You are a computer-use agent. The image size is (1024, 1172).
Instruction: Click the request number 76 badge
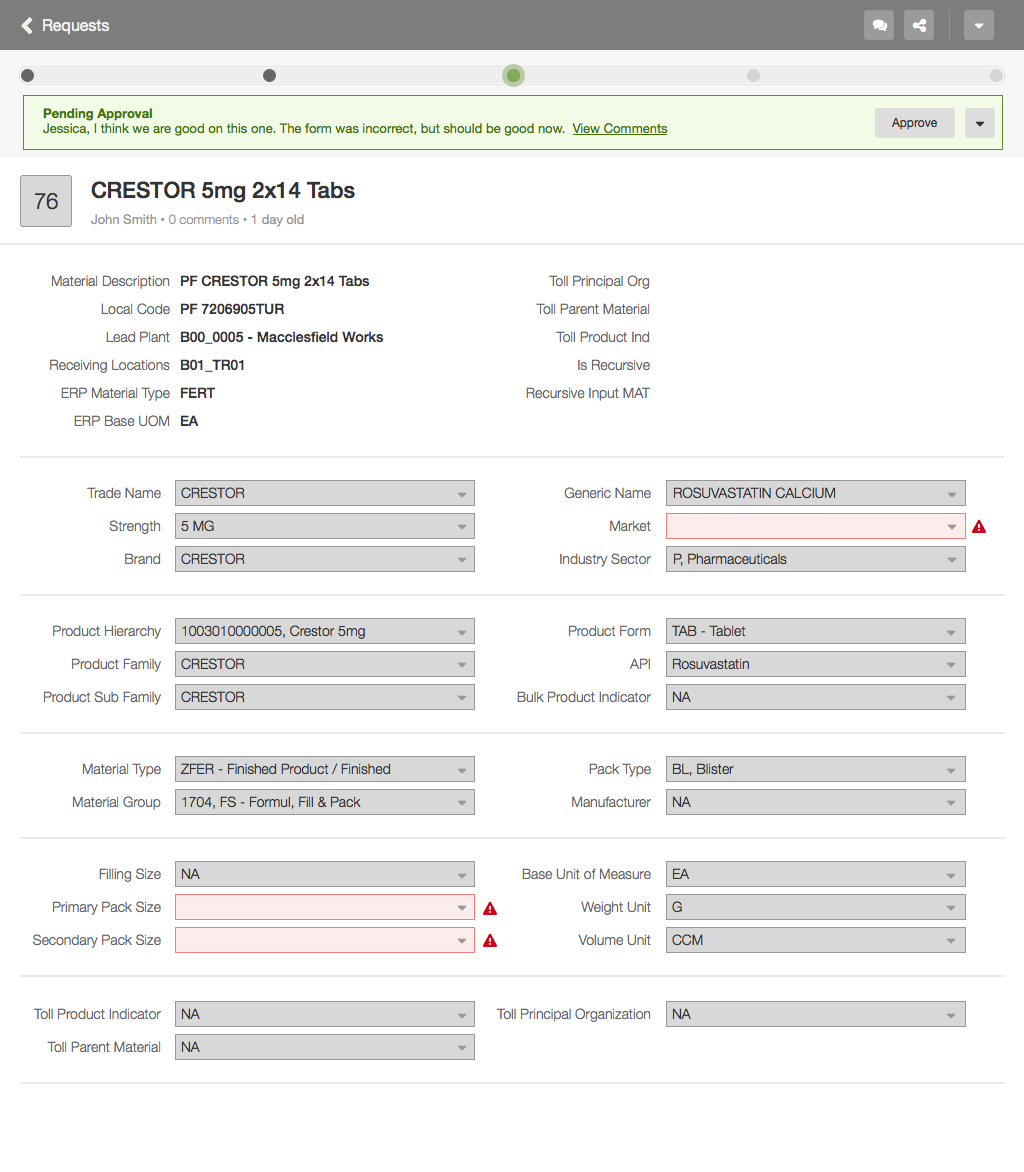click(x=46, y=201)
